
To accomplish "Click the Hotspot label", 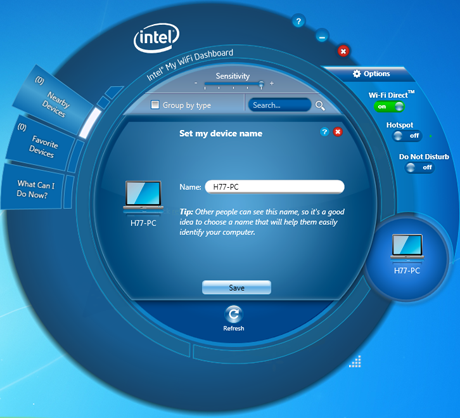I will click(x=399, y=125).
